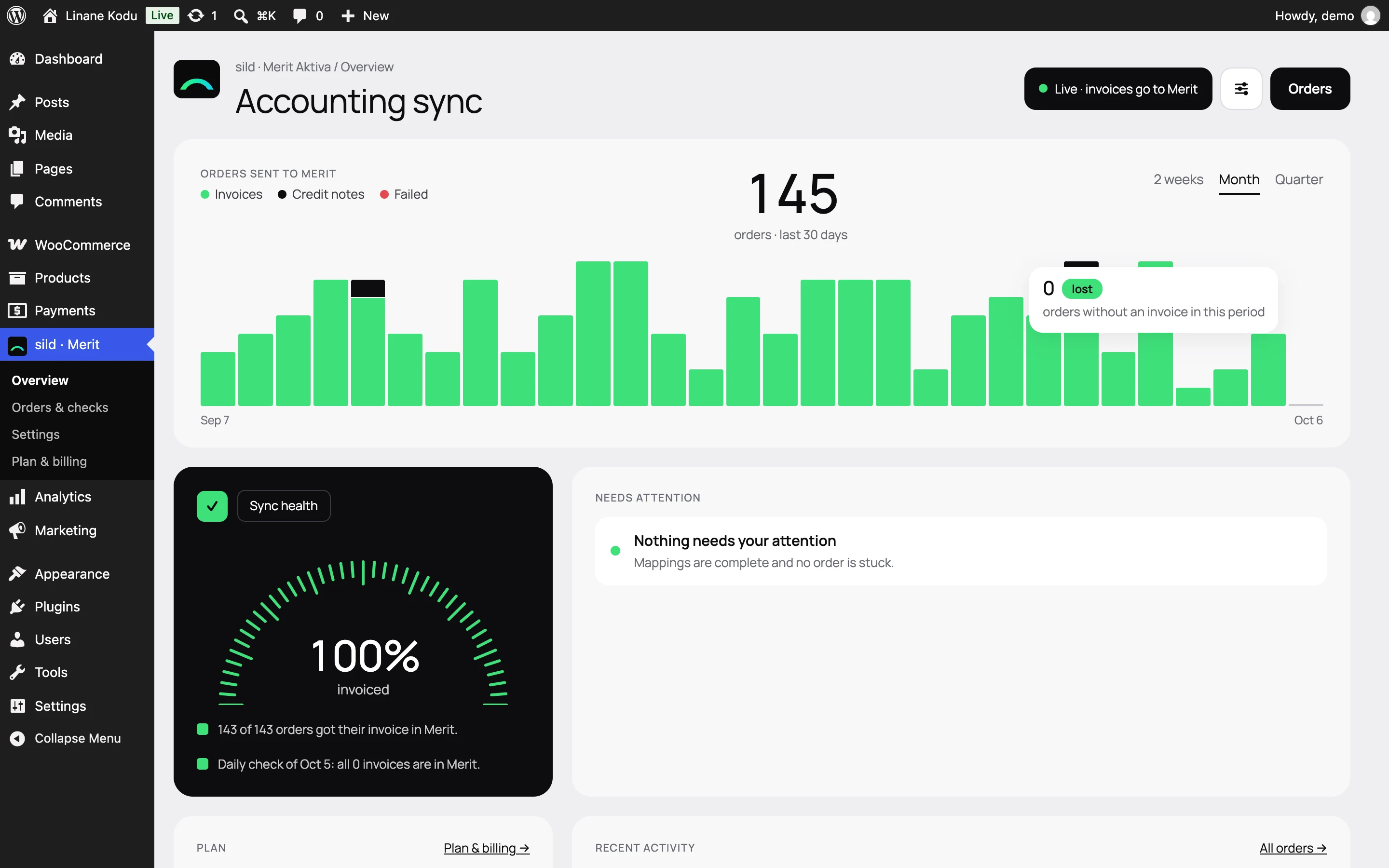Follow the All orders link
1389x868 pixels.
pyautogui.click(x=1293, y=848)
